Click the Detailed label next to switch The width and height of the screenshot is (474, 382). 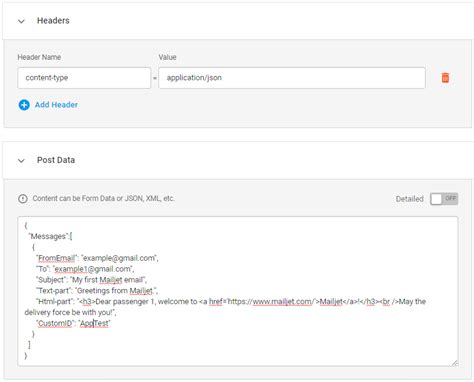(x=410, y=199)
